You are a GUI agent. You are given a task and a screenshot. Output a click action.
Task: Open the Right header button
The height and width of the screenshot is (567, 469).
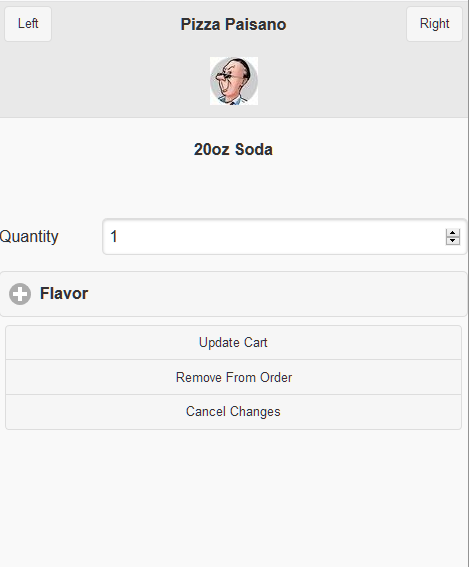point(434,24)
